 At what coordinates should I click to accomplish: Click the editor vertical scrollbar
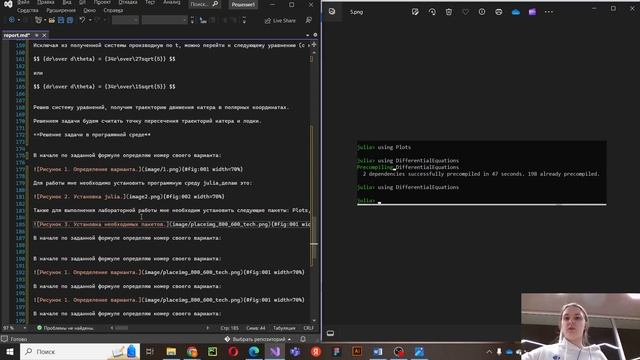[314, 184]
